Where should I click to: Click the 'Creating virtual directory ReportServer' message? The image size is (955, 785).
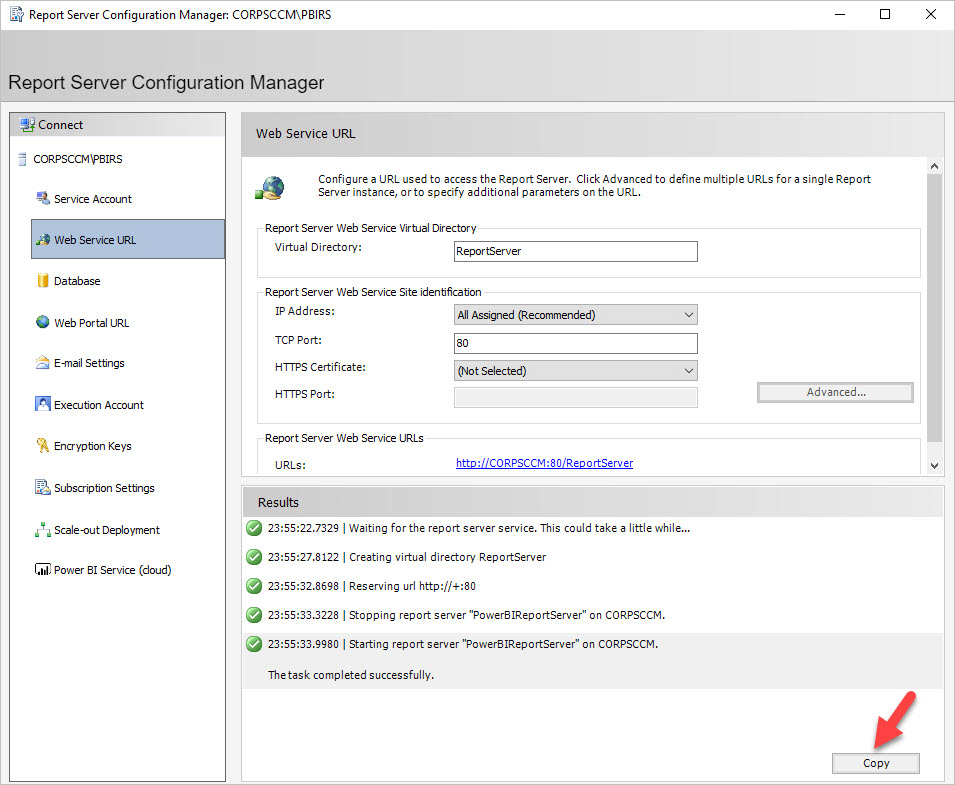(448, 557)
